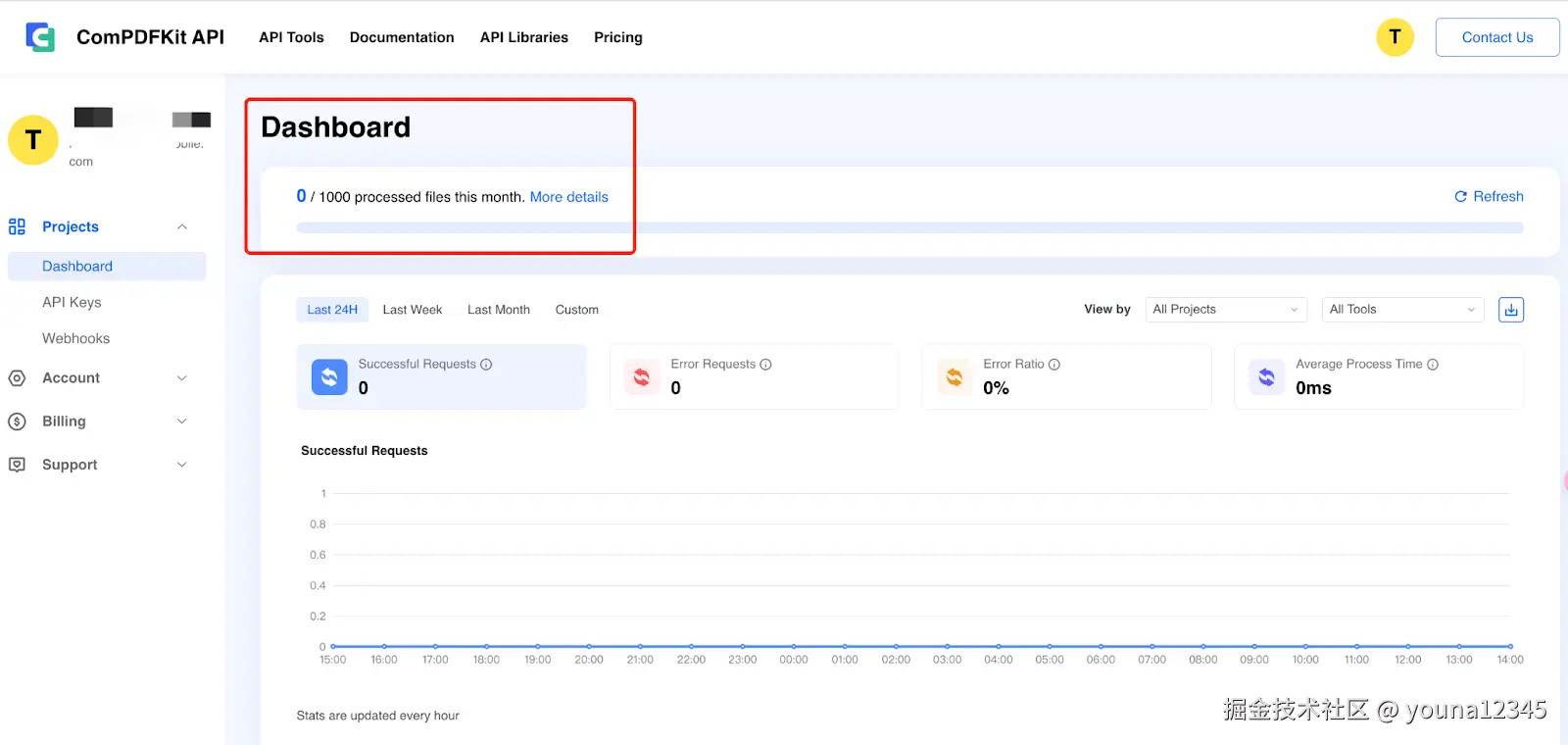Click the purple Average Process Time icon

coord(1267,376)
